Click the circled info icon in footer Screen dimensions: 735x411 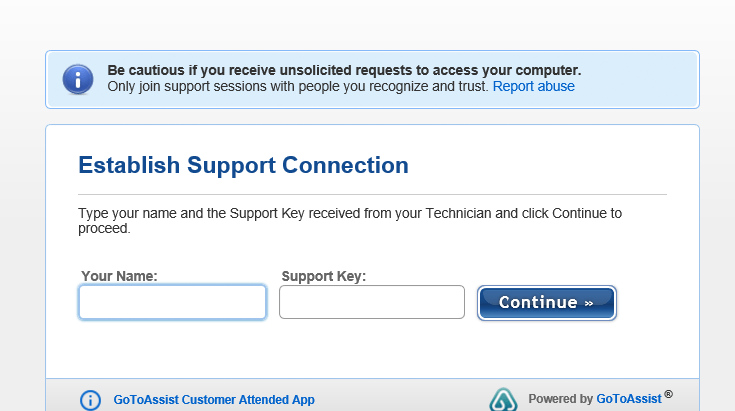point(90,400)
